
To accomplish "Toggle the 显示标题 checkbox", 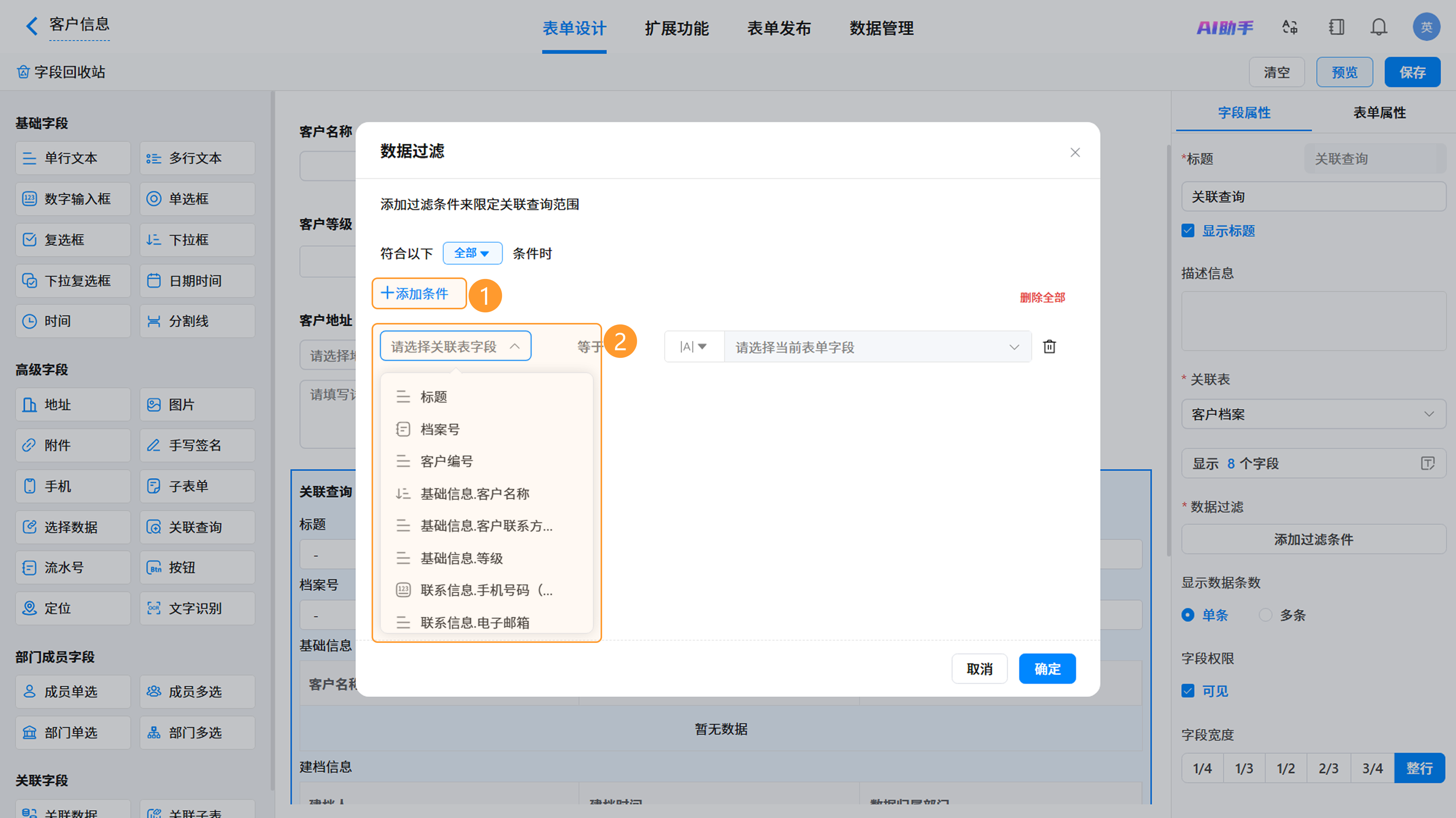I will (1188, 230).
